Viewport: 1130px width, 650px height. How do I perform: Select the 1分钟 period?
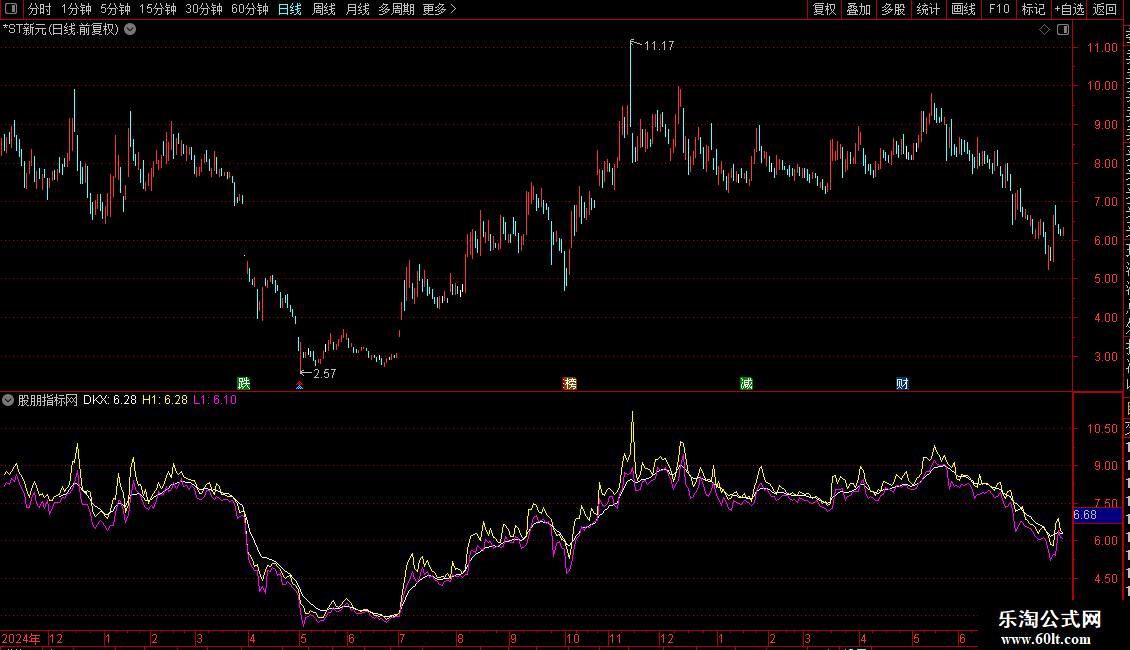click(76, 9)
